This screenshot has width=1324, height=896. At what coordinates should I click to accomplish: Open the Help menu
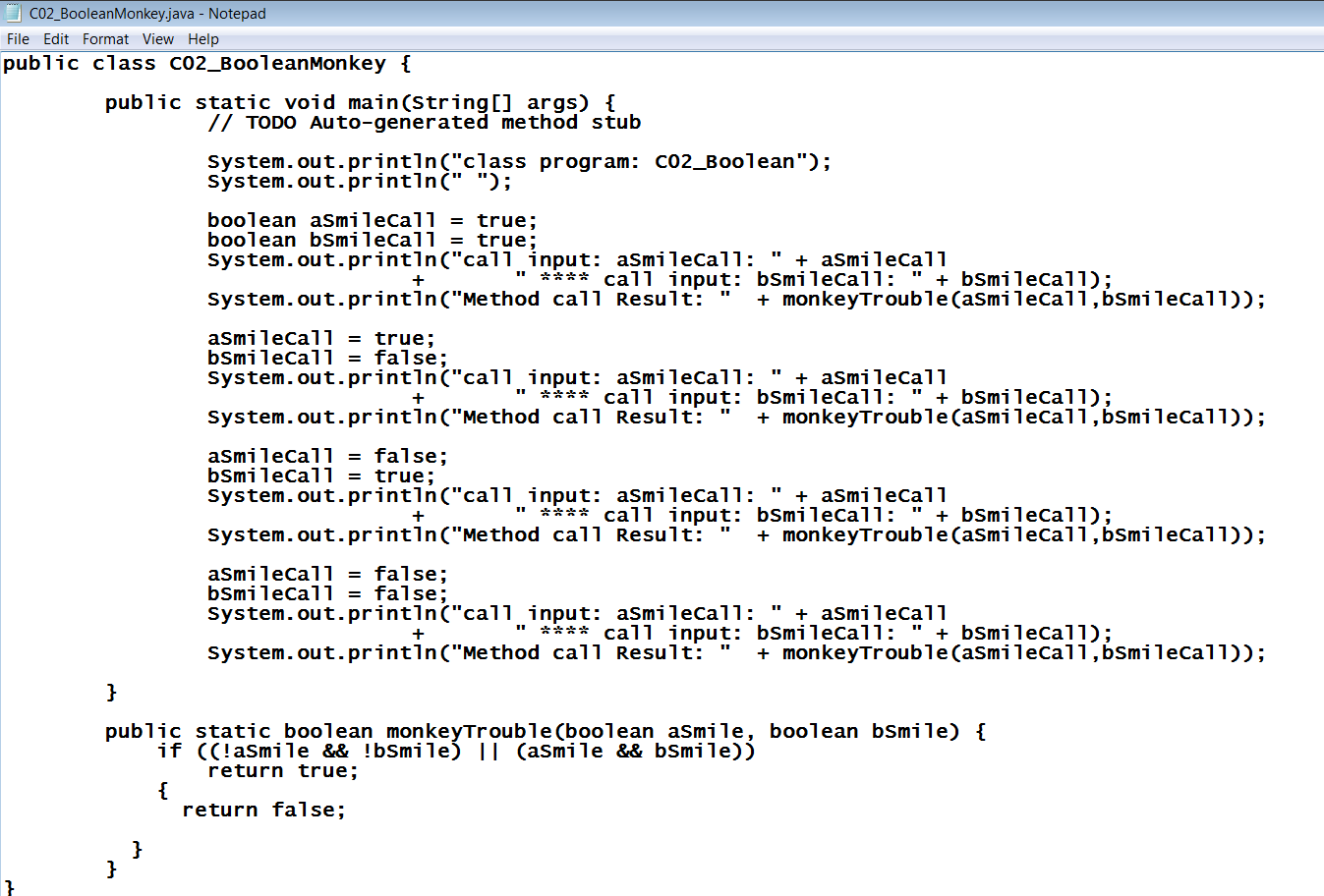coord(203,39)
